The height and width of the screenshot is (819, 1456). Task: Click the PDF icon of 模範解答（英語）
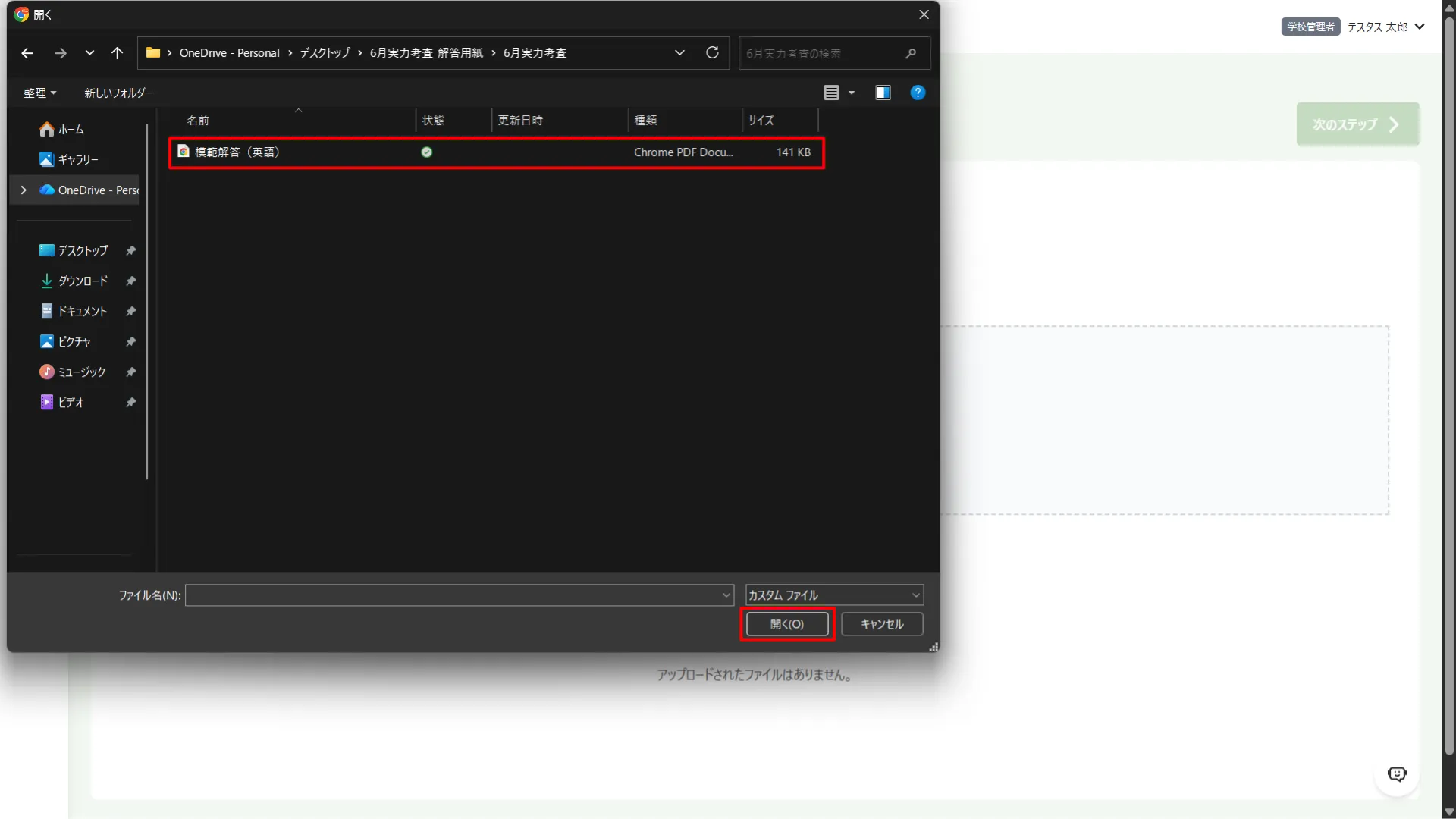(x=184, y=152)
